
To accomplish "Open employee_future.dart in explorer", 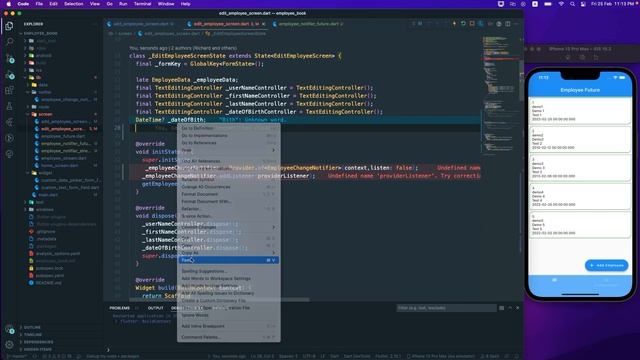I will click(63, 136).
